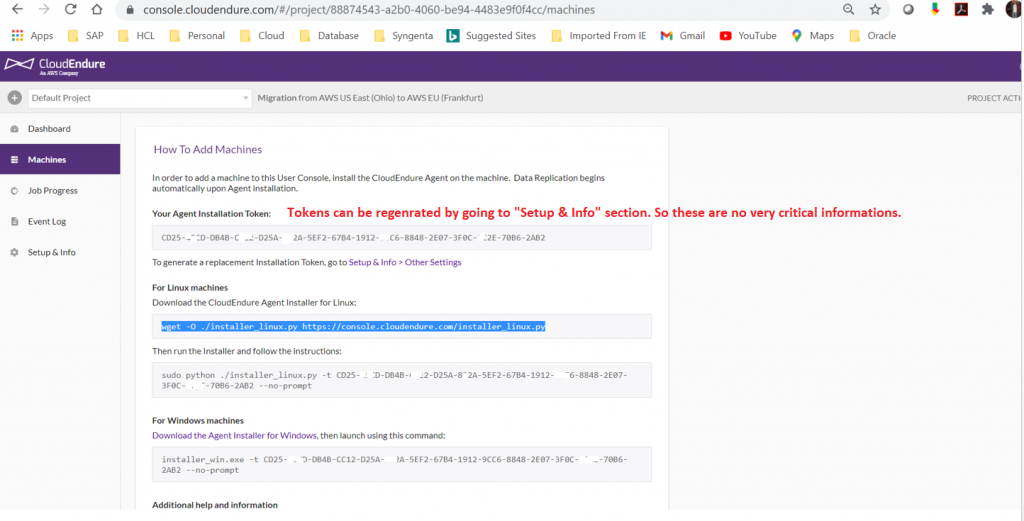Screen dimensions: 1024x521
Task: Go back with browser back arrow
Action: [x=18, y=10]
